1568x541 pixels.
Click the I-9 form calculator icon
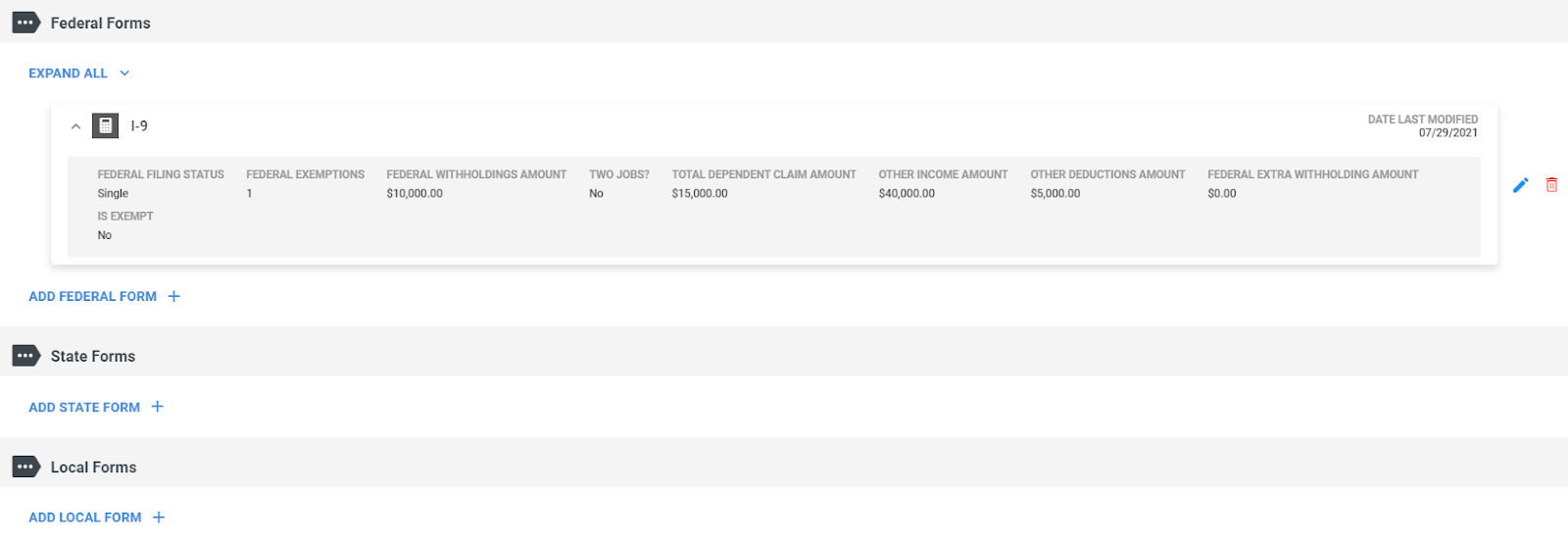106,125
